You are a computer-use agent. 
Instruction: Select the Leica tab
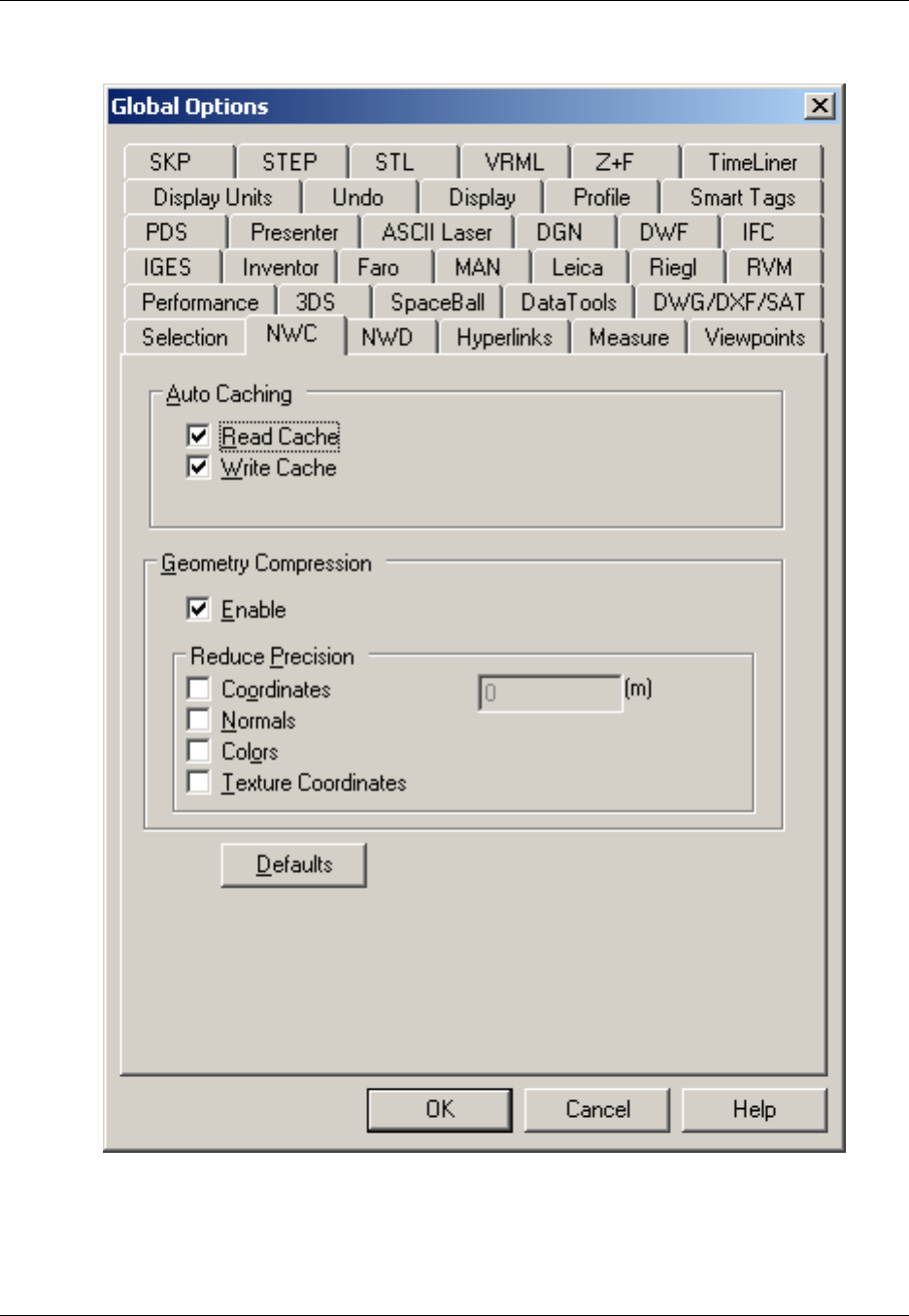click(x=580, y=267)
